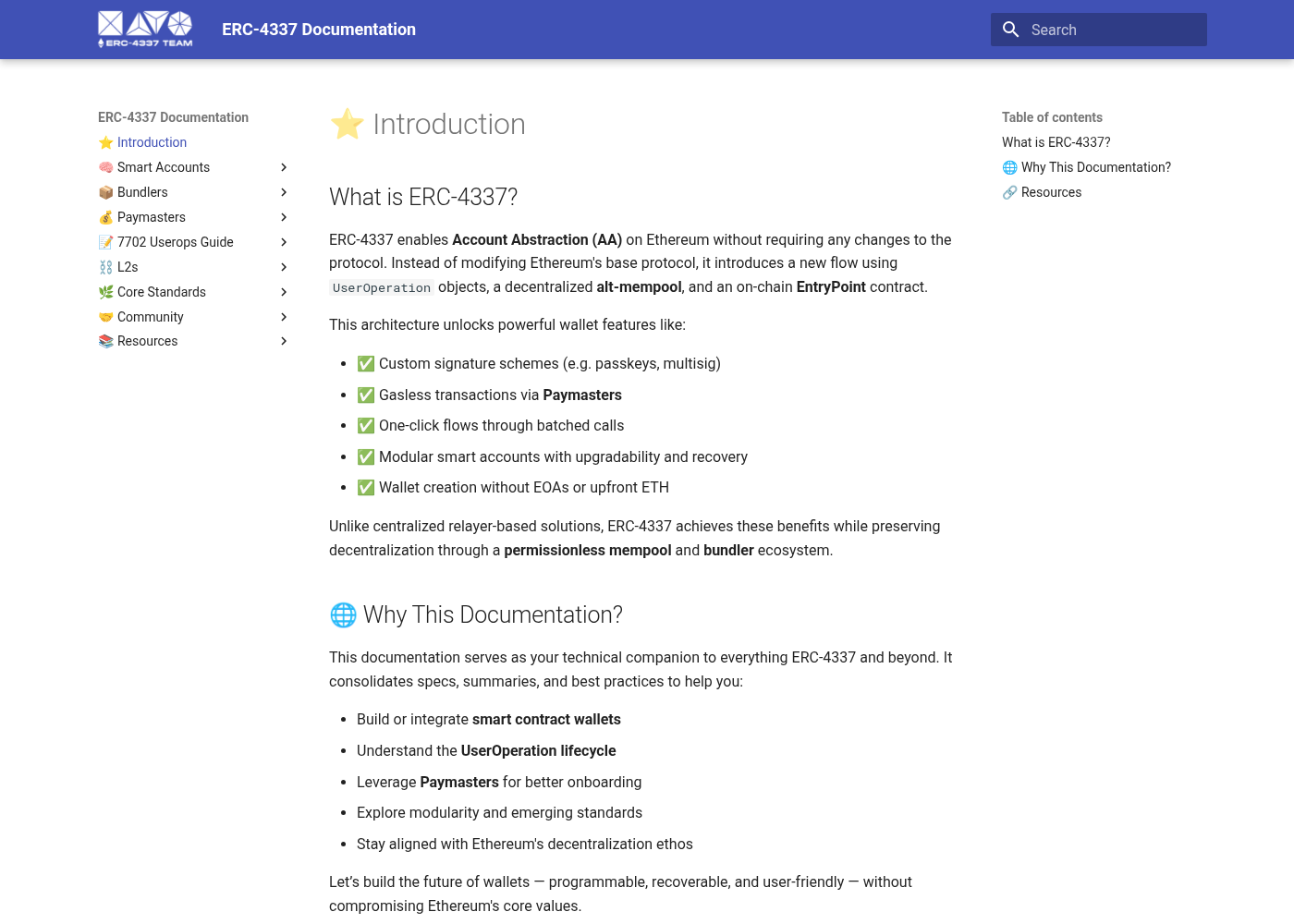Click into the Search input field

pyautogui.click(x=1099, y=30)
